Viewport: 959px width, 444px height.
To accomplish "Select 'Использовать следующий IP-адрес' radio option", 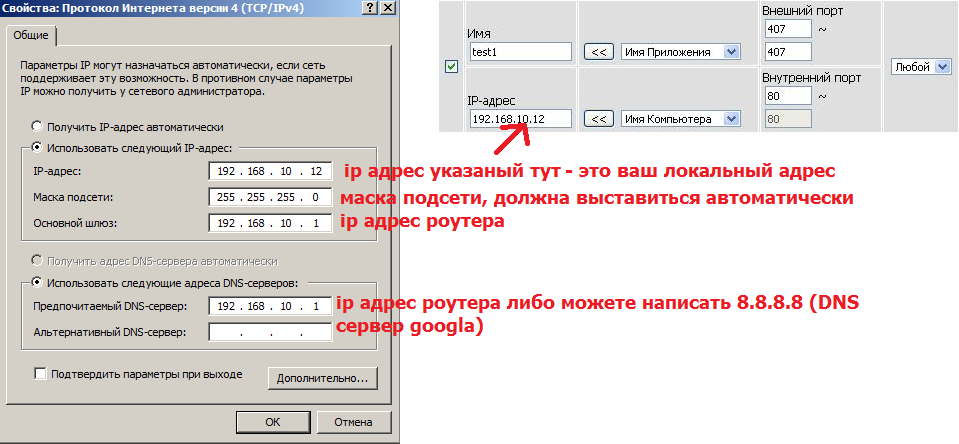I will (38, 148).
